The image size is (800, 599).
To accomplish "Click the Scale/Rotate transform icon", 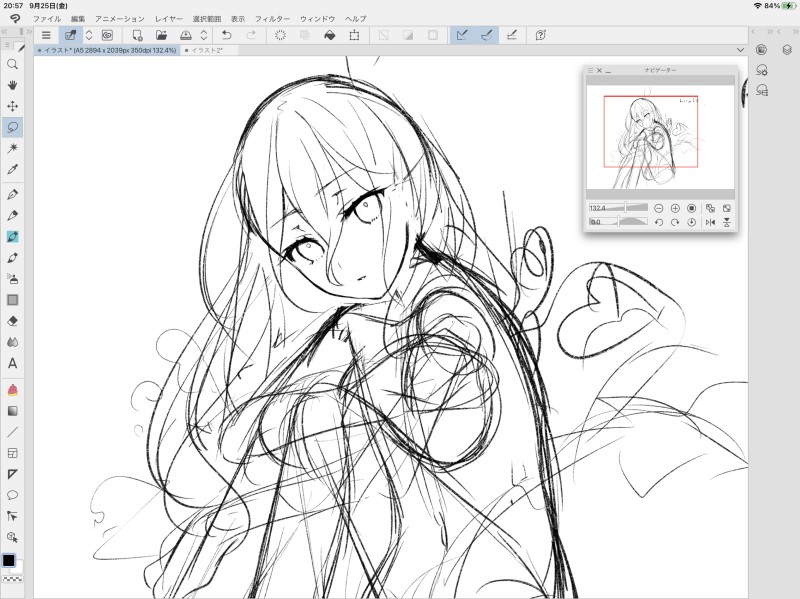I will click(x=354, y=35).
